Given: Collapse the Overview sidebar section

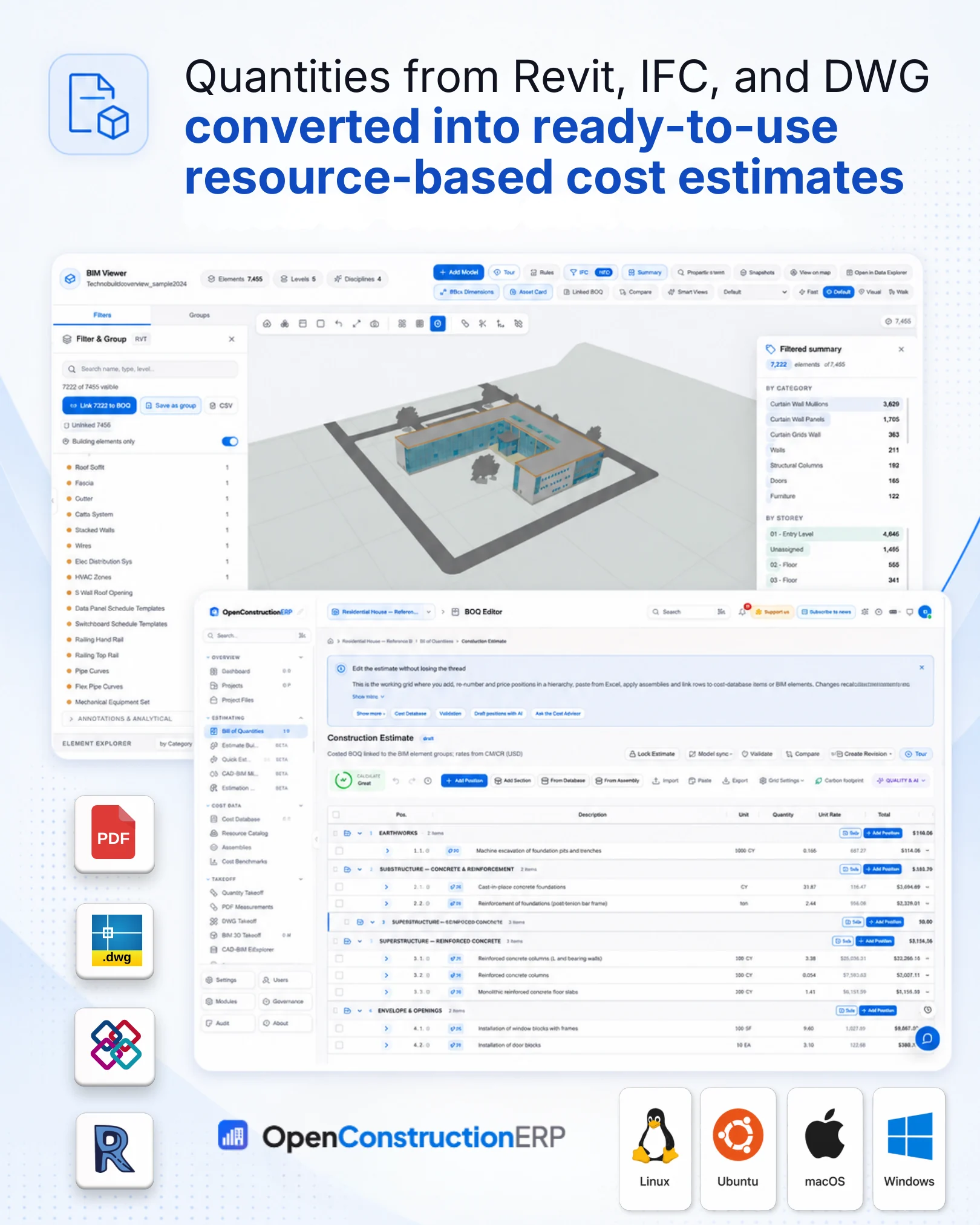Looking at the screenshot, I should point(301,658).
